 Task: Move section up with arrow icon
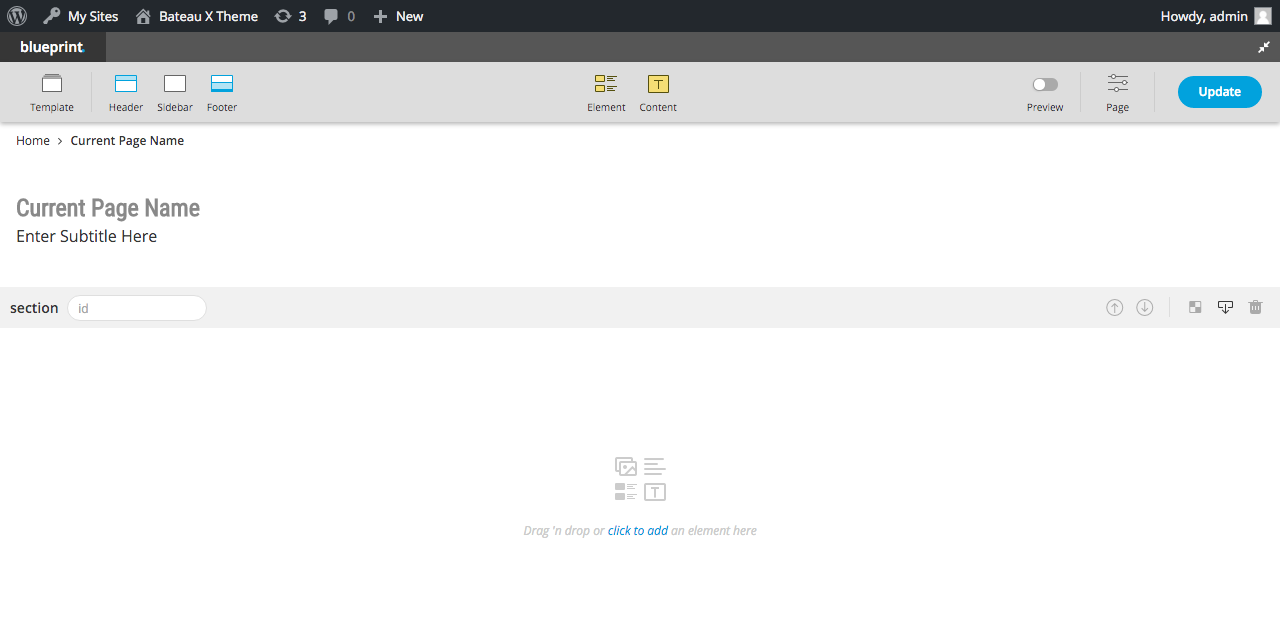pyautogui.click(x=1114, y=308)
